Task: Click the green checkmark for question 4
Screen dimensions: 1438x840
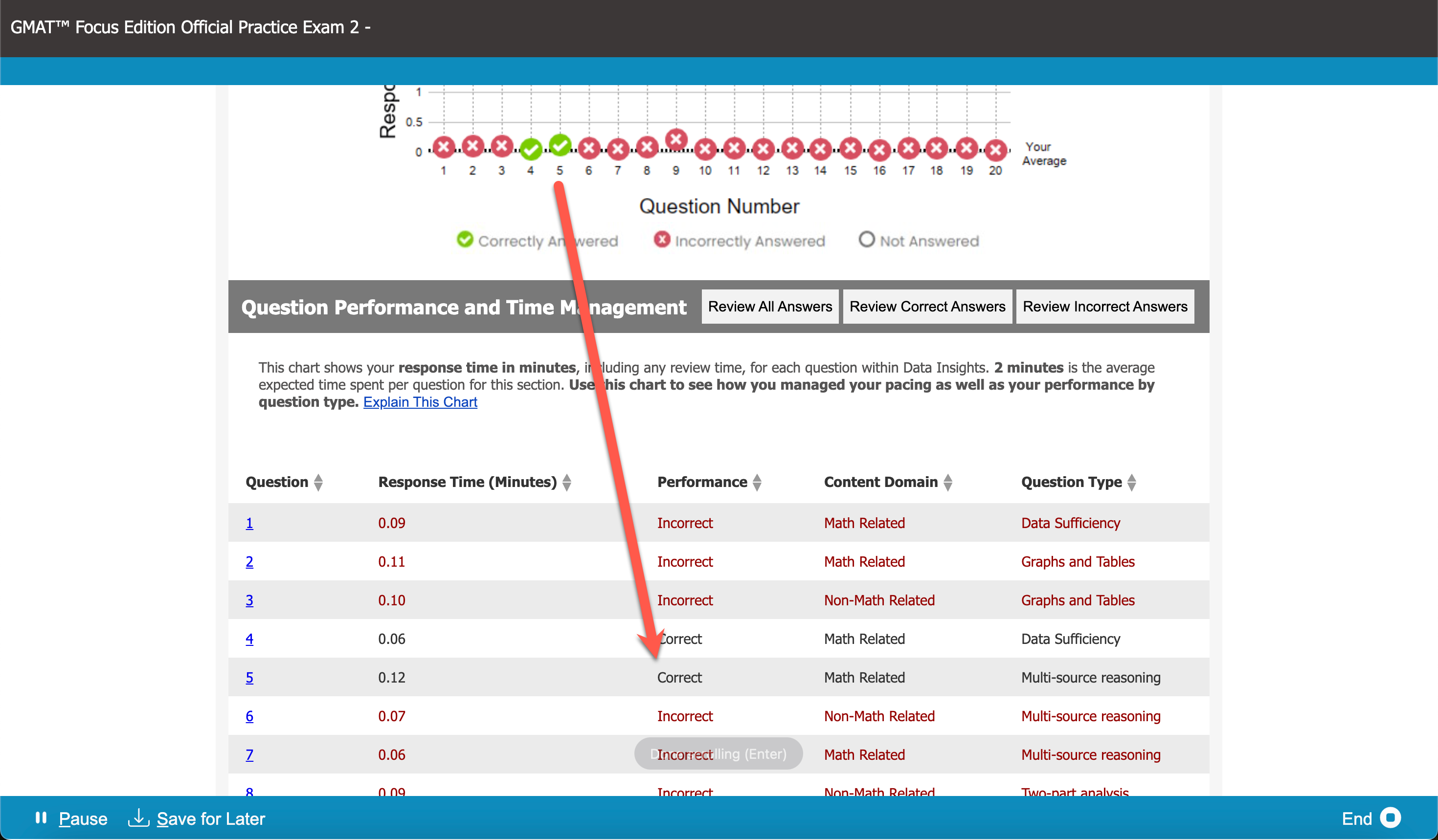Action: tap(531, 150)
